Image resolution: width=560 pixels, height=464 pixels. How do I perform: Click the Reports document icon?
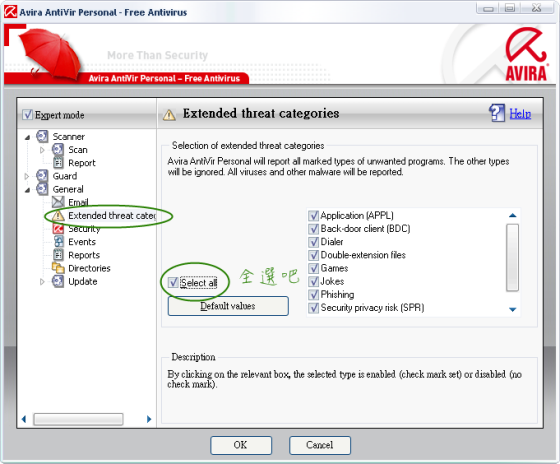(x=58, y=255)
